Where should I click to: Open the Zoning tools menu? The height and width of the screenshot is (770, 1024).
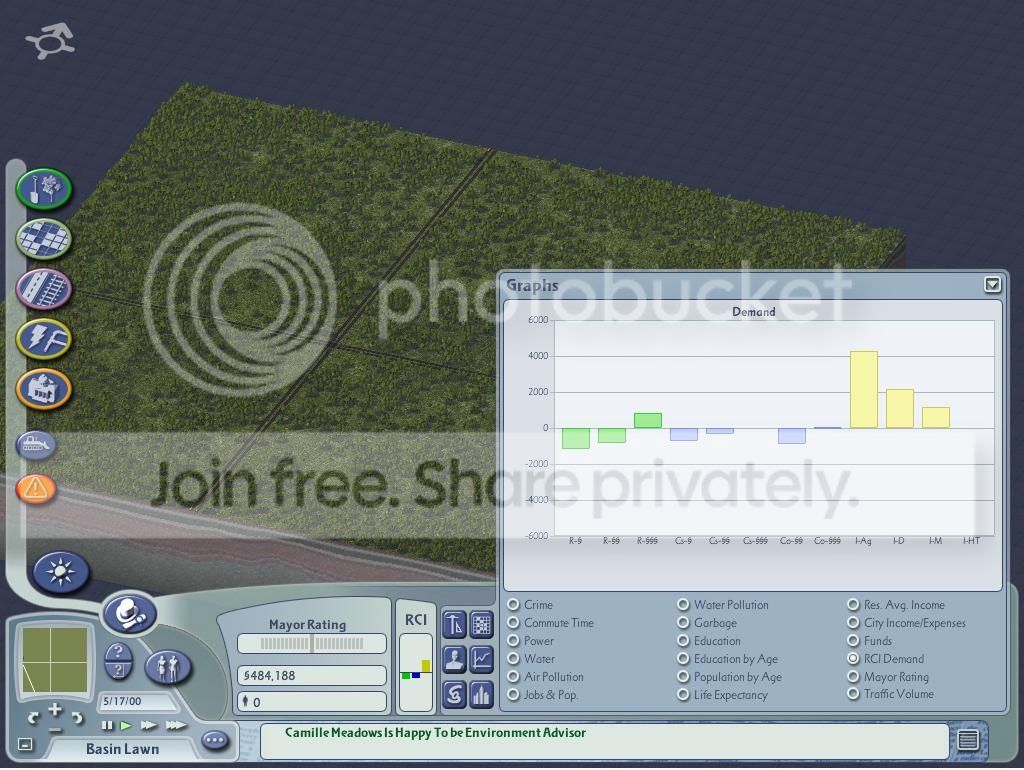[x=44, y=238]
